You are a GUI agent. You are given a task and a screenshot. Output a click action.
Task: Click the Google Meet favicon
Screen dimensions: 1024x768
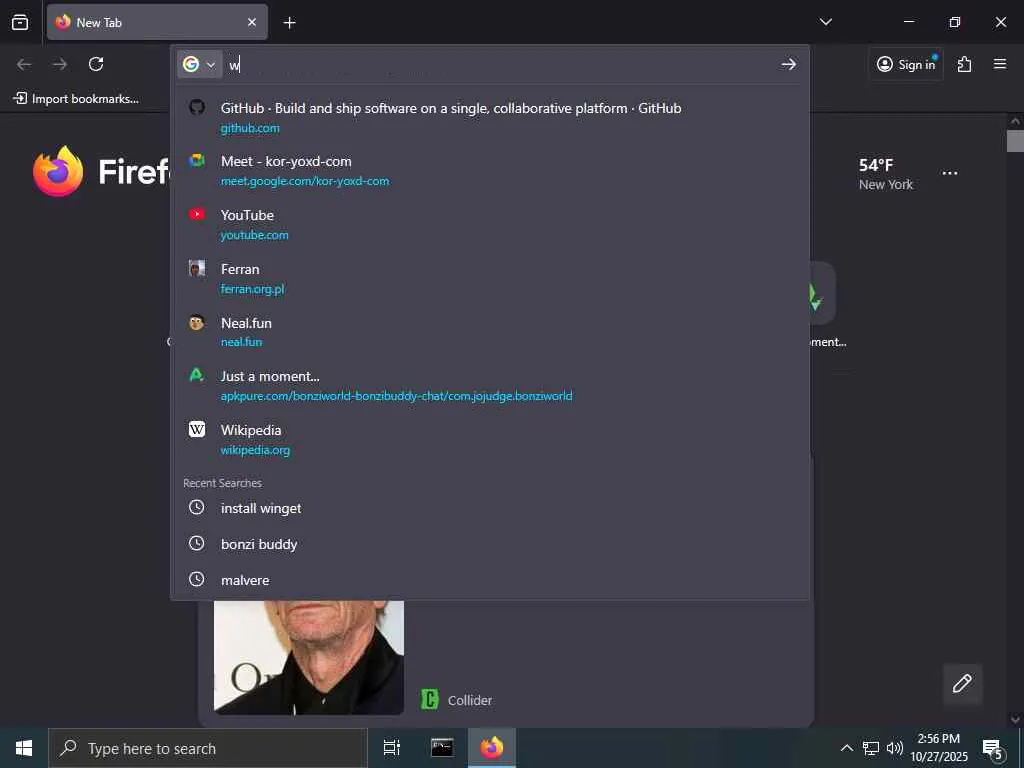[x=197, y=161]
